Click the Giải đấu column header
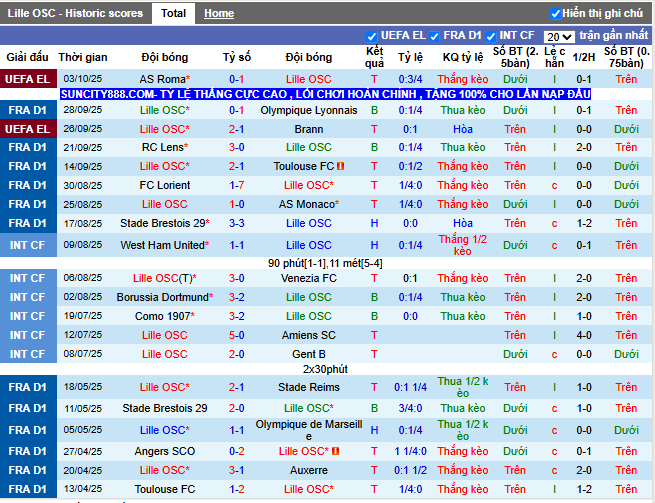 pos(28,57)
